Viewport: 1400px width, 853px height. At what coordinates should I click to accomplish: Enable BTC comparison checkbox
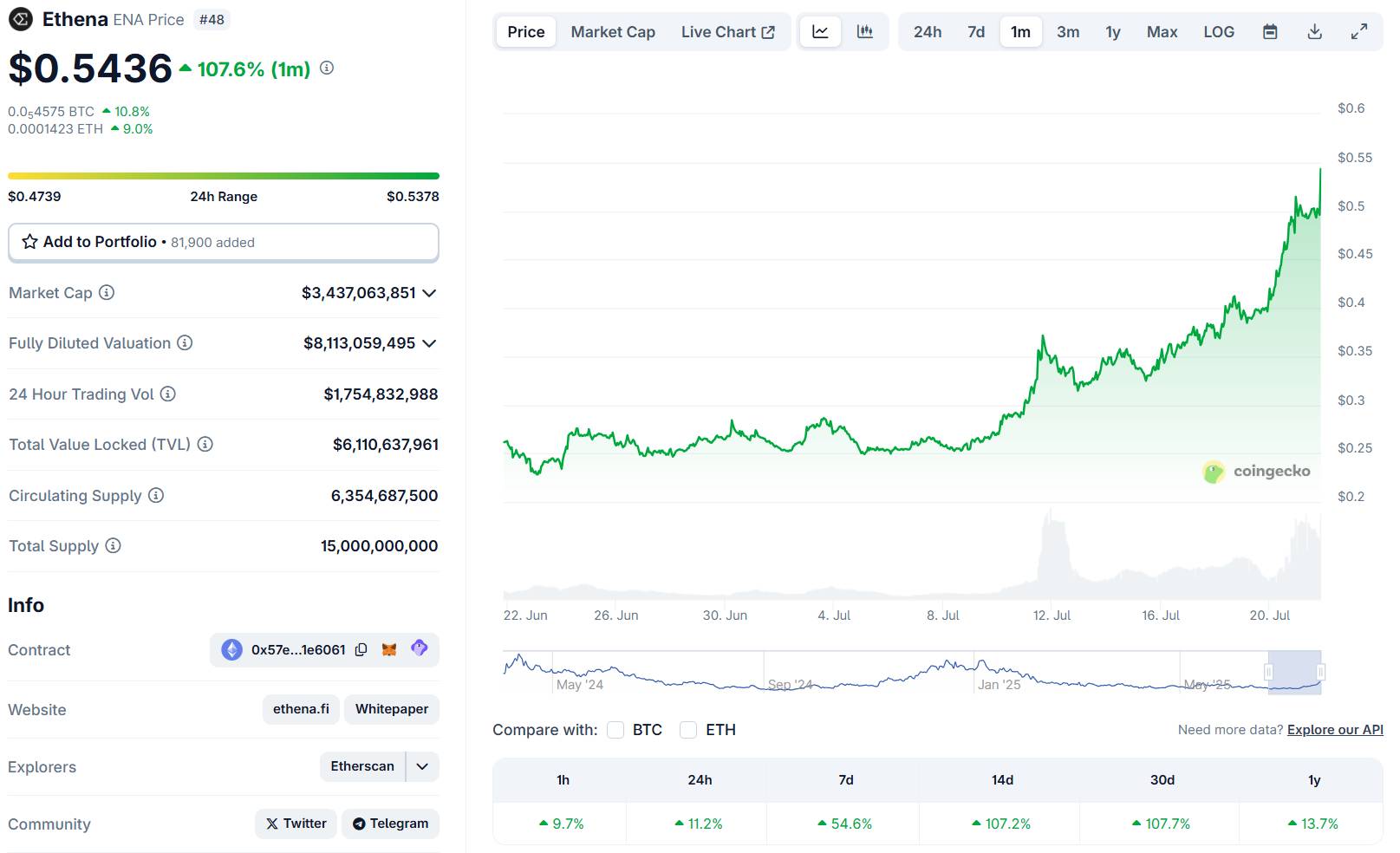coord(615,730)
